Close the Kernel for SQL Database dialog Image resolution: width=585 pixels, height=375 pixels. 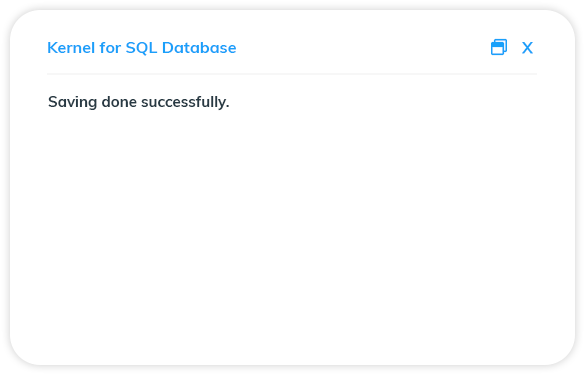[x=527, y=48]
